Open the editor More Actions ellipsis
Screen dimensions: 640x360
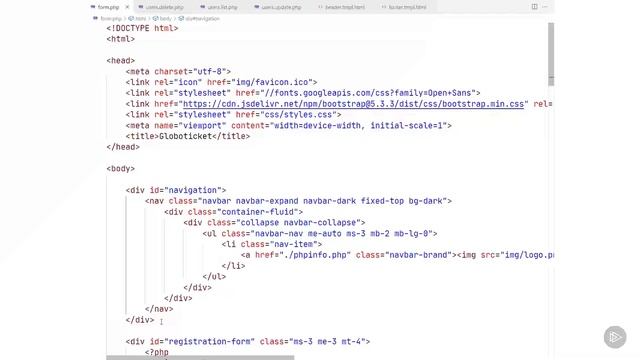(545, 7)
